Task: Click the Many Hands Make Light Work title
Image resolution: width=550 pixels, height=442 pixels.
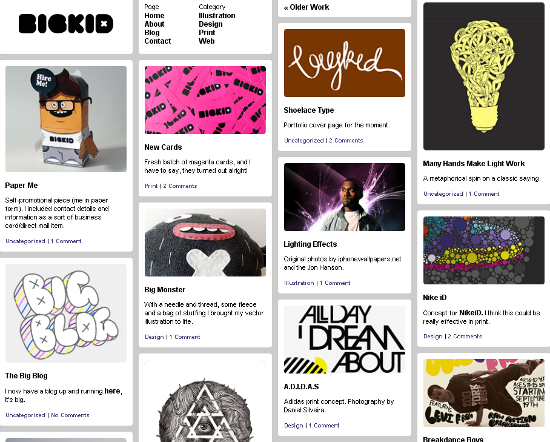Action: pyautogui.click(x=474, y=163)
